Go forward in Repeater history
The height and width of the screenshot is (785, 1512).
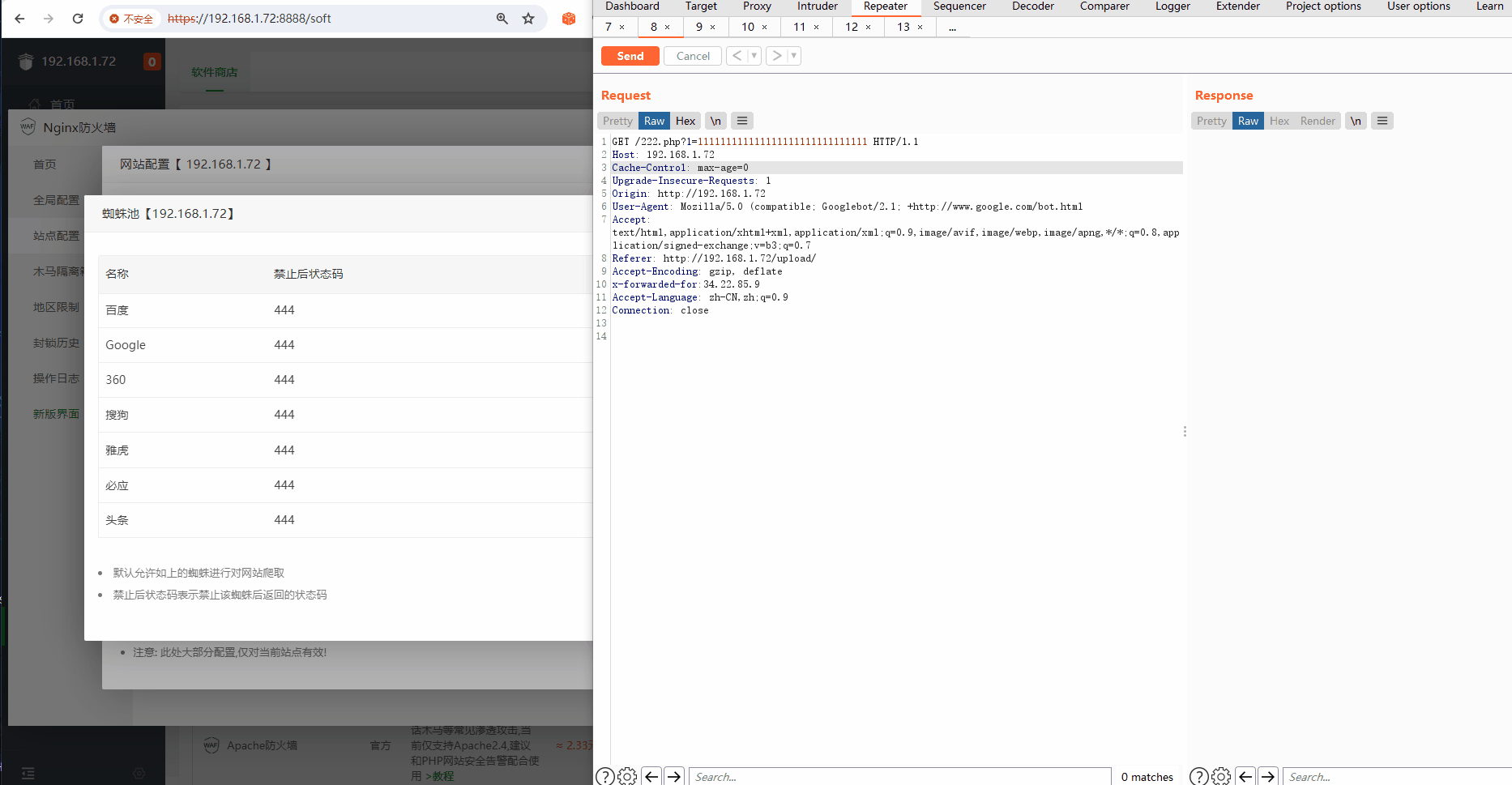(776, 56)
